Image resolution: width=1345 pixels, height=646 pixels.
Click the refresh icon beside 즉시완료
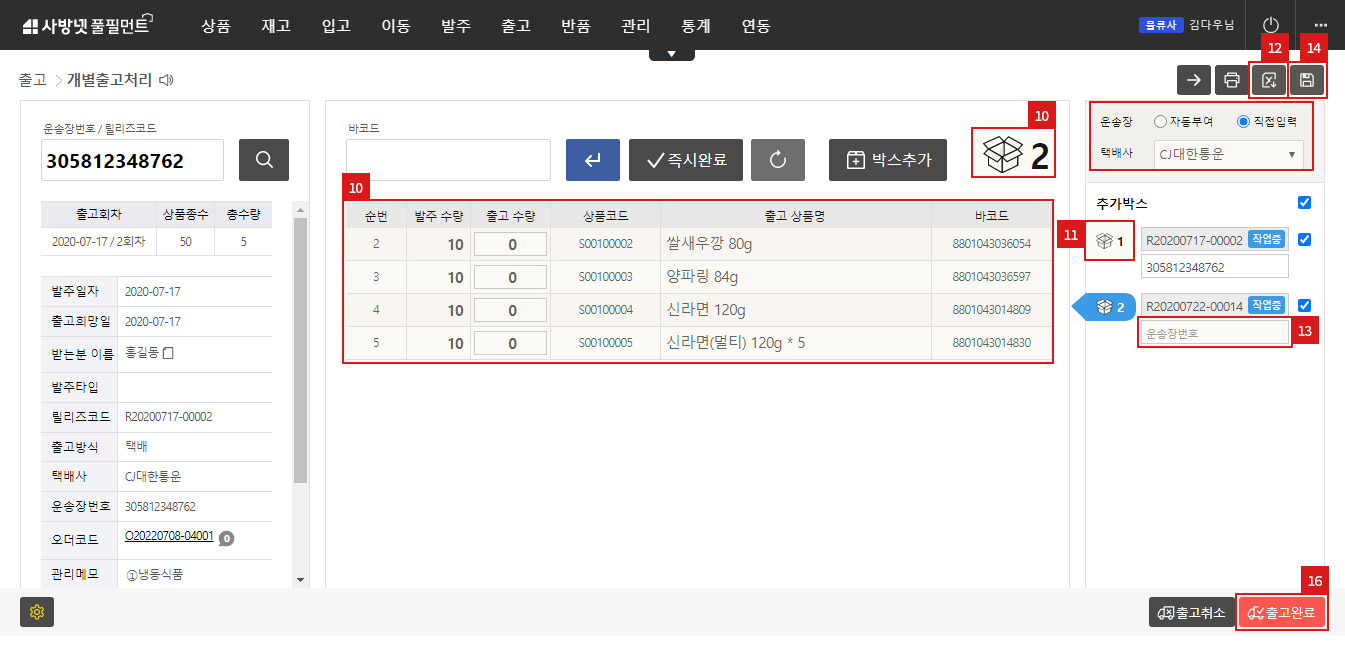coord(778,159)
